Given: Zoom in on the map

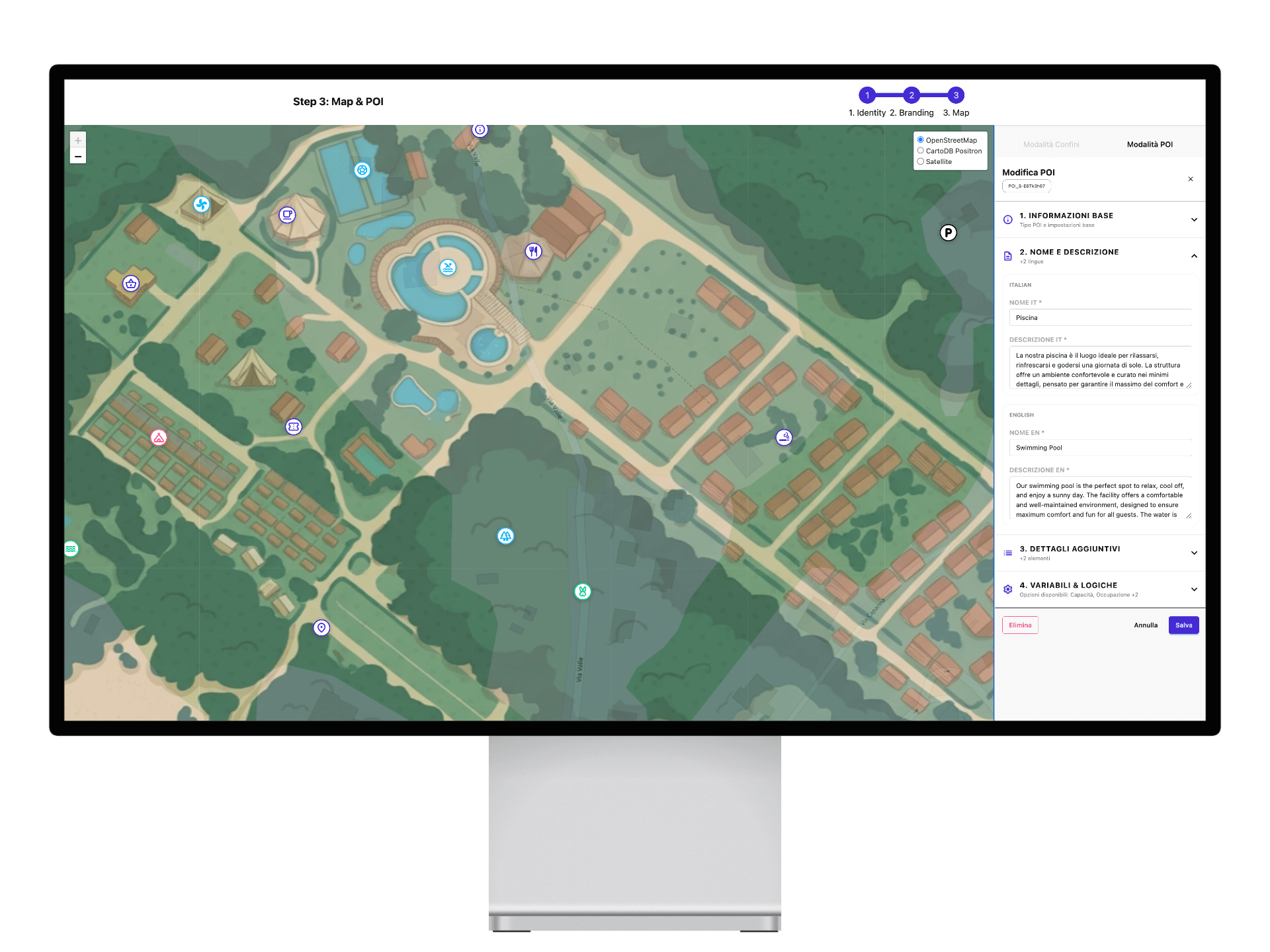Looking at the screenshot, I should (x=78, y=140).
